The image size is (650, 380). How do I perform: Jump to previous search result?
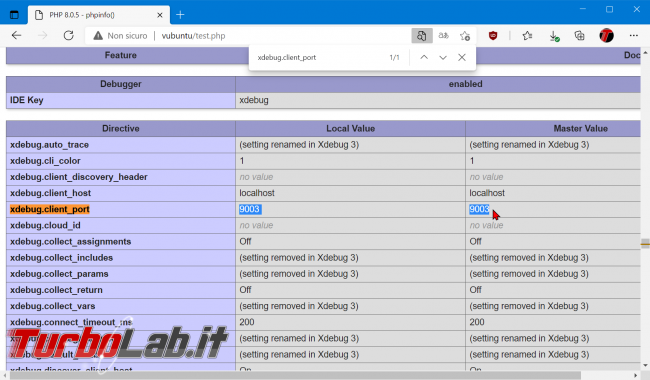pyautogui.click(x=424, y=58)
